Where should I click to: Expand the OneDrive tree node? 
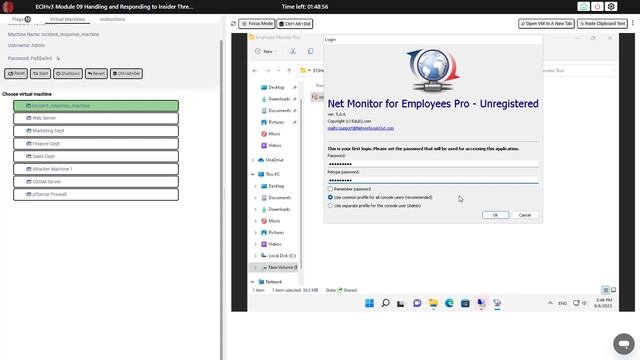coord(253,160)
